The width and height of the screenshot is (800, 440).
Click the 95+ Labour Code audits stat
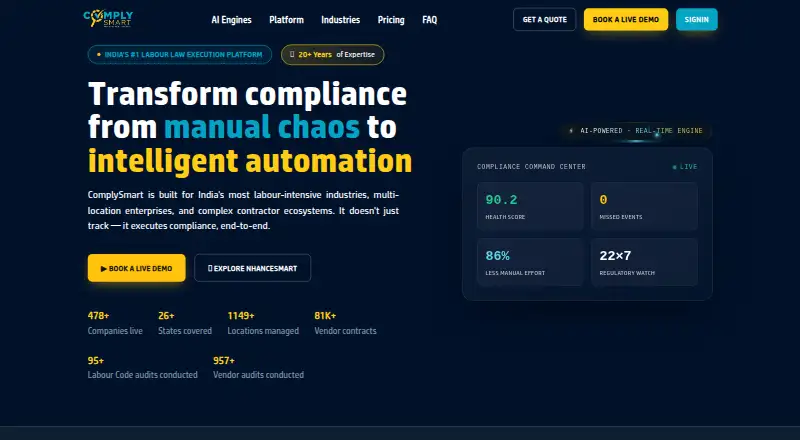[142, 368]
